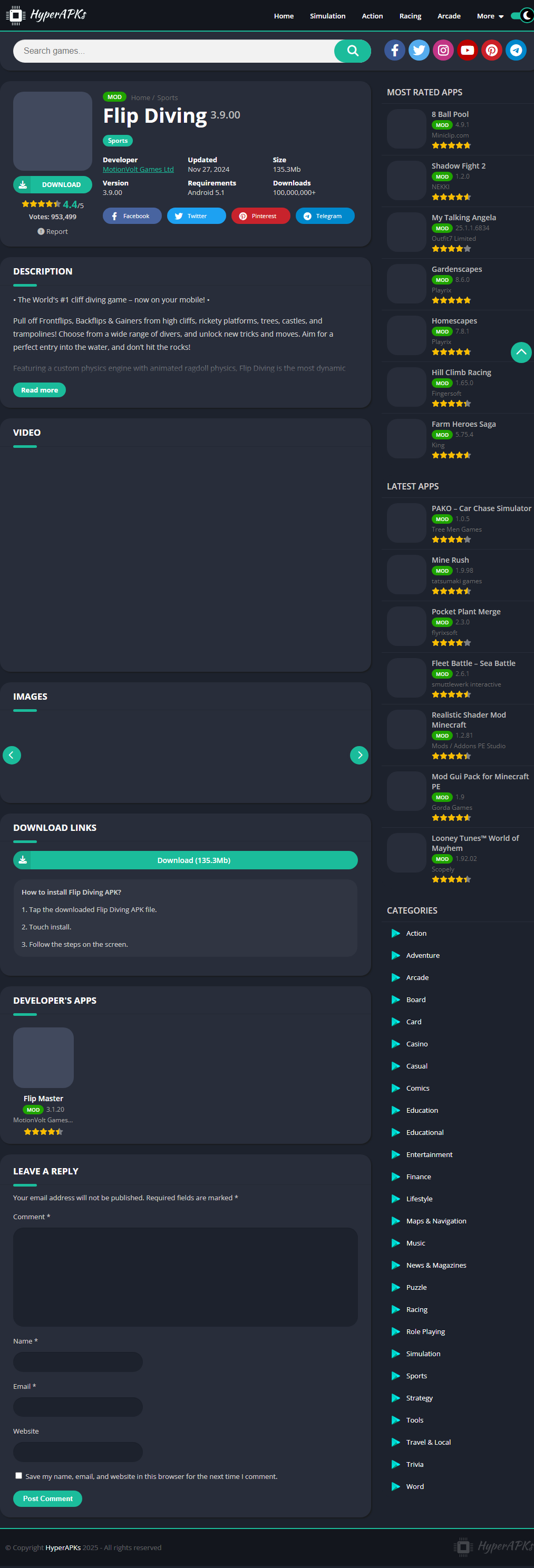Click the Pinterest circle icon in header
Viewport: 534px width, 1568px height.
pyautogui.click(x=491, y=51)
